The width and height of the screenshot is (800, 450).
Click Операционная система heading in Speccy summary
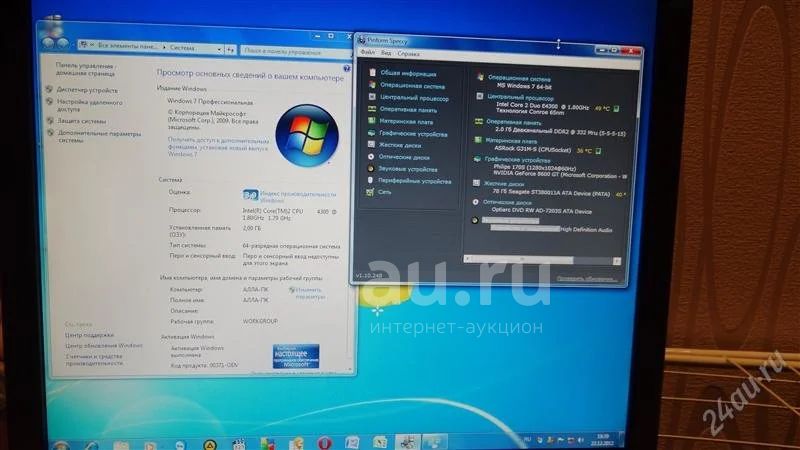pos(519,79)
